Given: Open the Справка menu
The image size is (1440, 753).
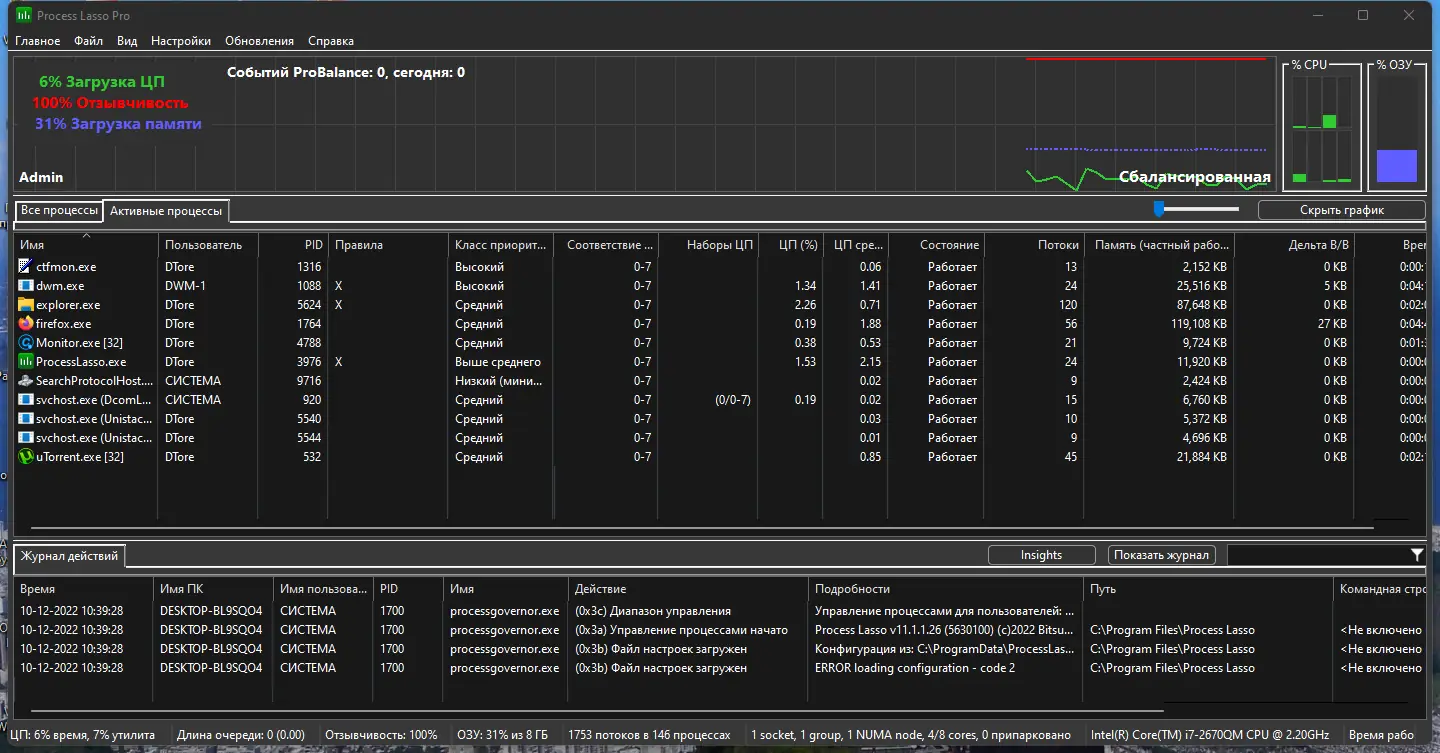Looking at the screenshot, I should tap(331, 41).
